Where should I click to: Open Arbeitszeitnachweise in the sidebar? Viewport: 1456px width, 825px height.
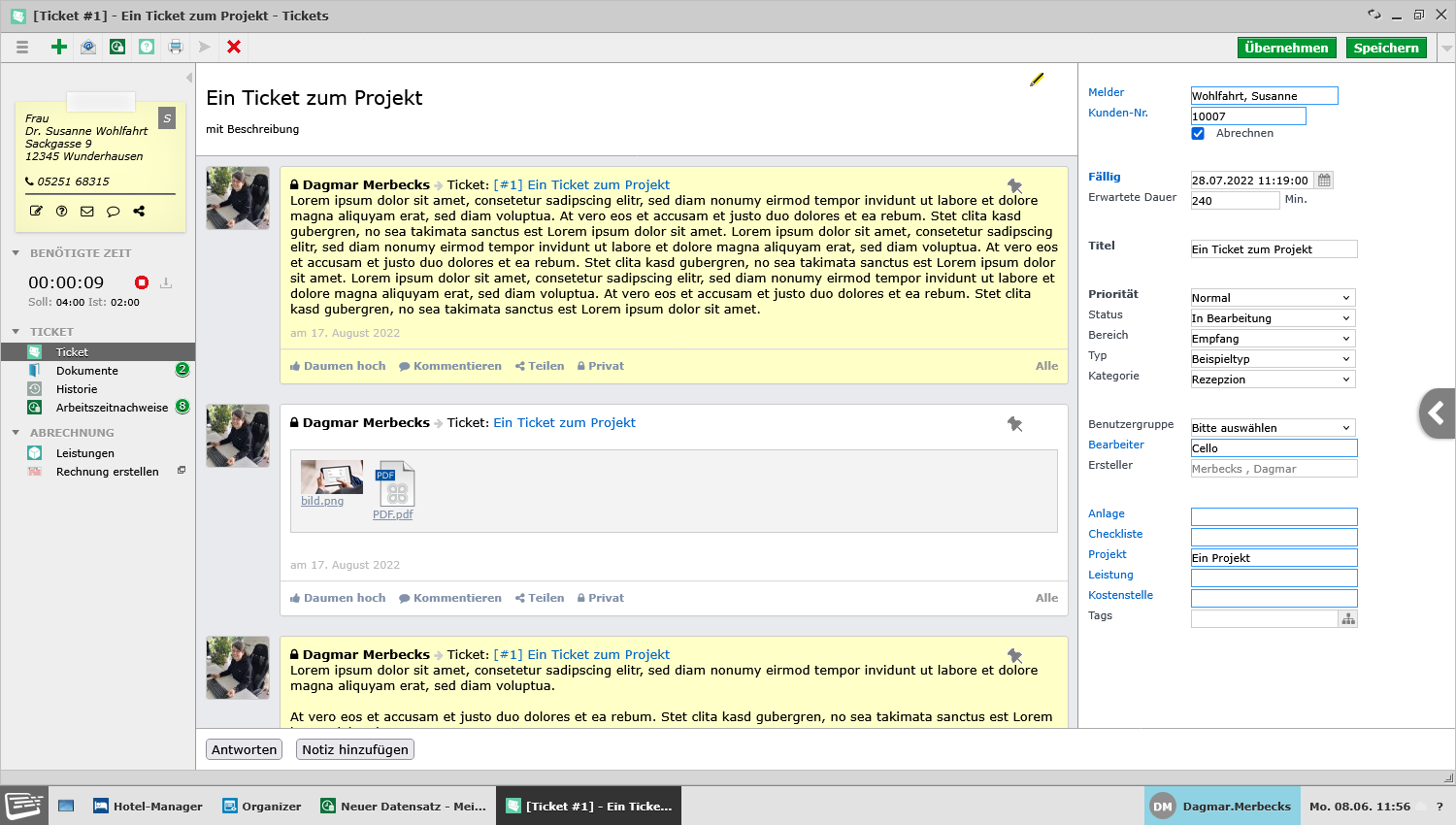click(112, 408)
